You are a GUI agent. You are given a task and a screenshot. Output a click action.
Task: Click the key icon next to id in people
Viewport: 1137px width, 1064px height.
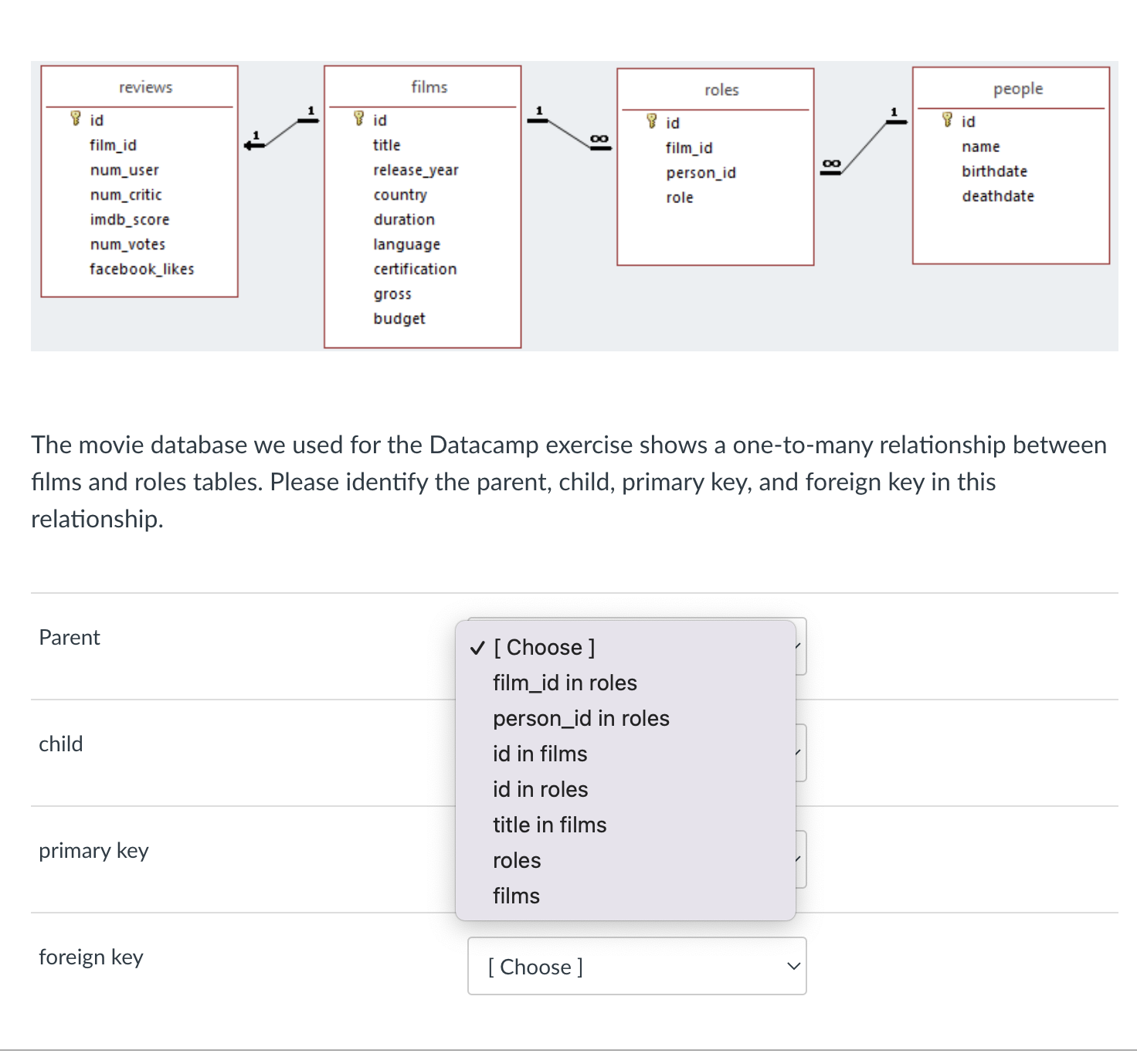[x=947, y=120]
